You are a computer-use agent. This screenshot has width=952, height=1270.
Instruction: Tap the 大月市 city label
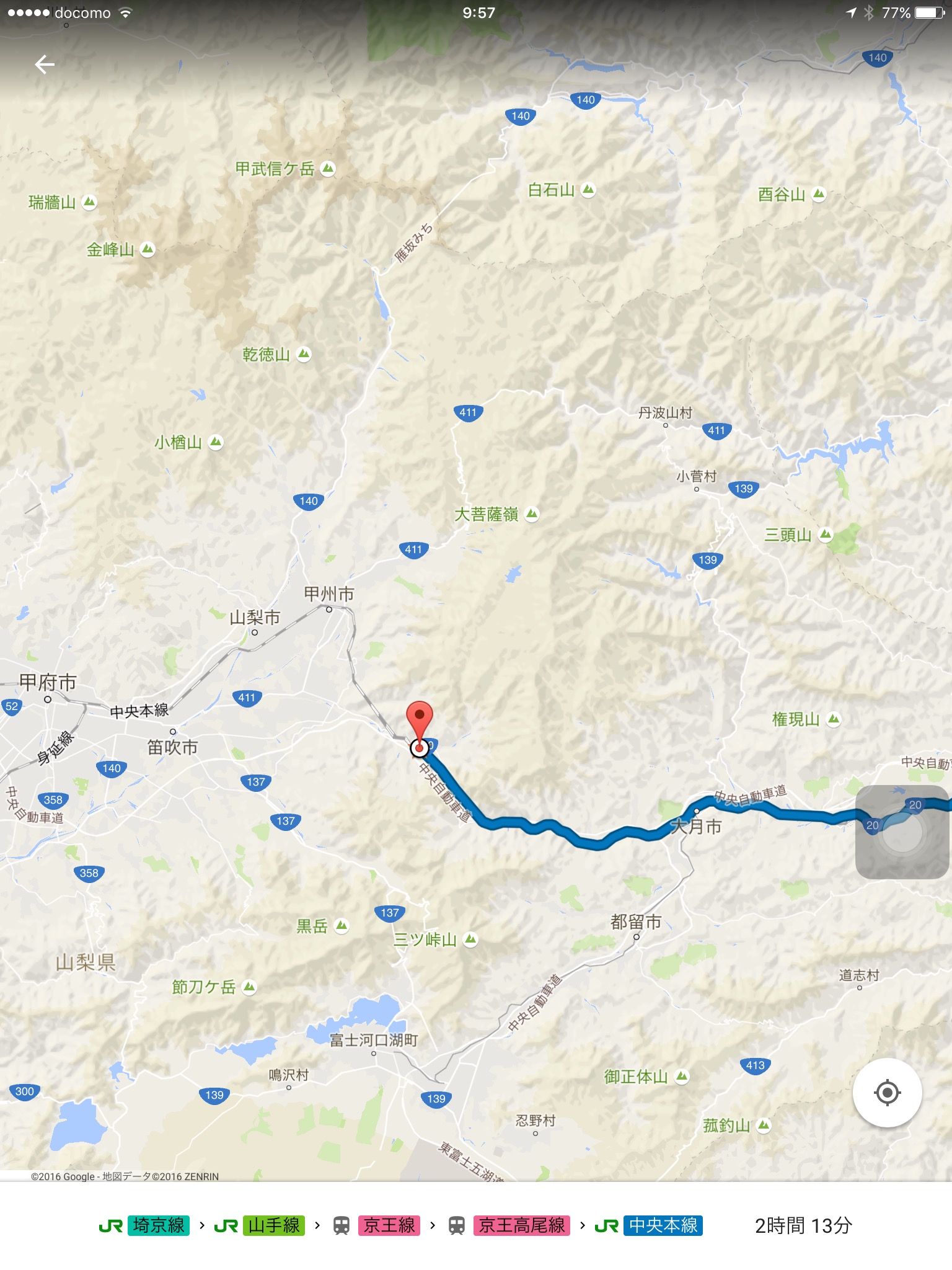coord(697,826)
